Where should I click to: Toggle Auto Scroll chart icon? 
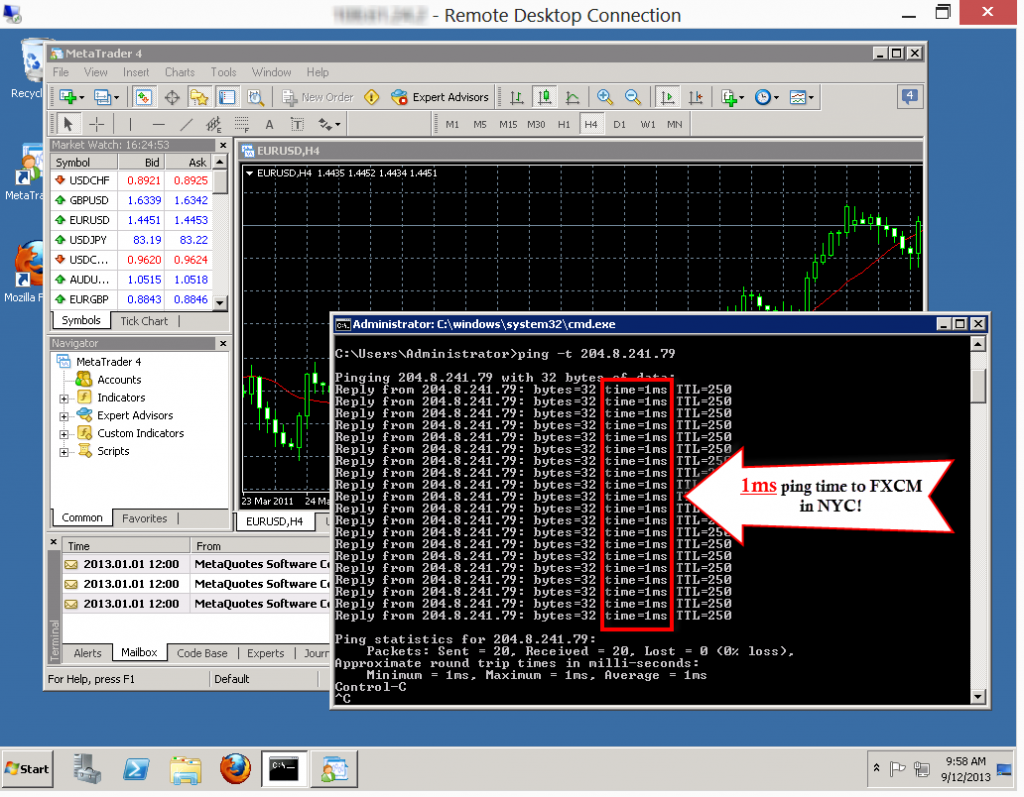click(x=667, y=98)
